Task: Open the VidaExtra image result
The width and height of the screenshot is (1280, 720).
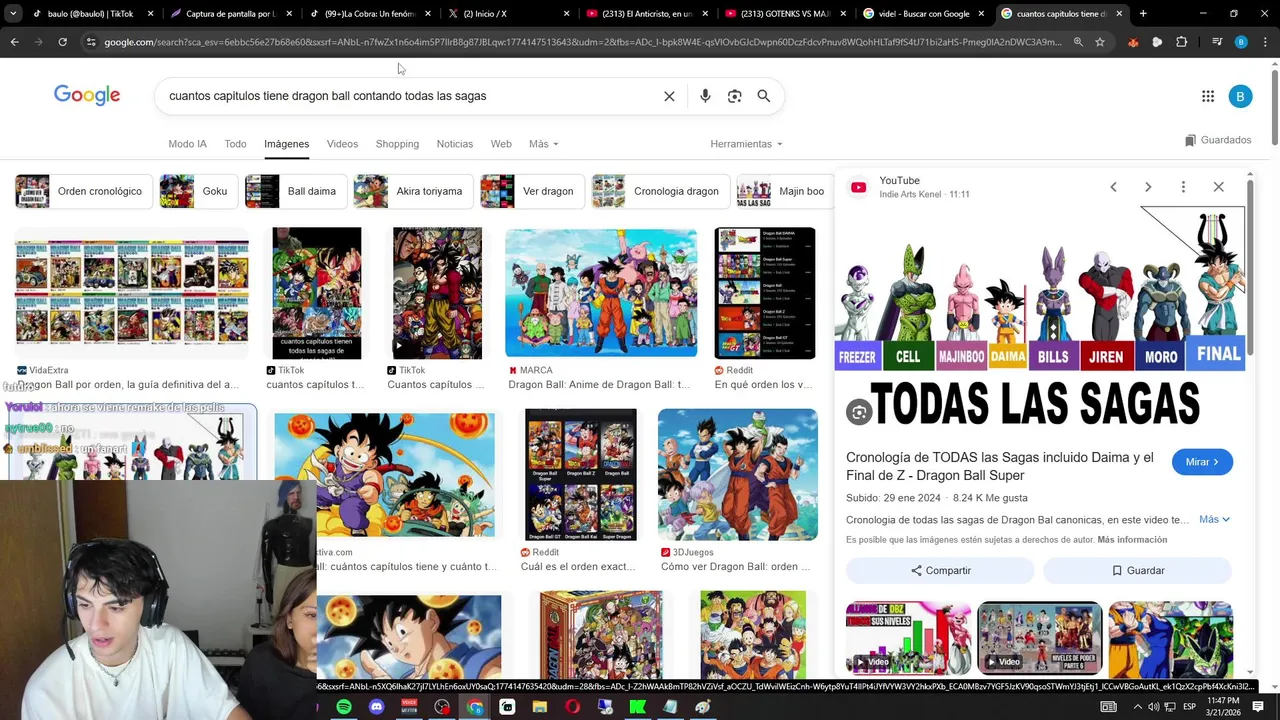Action: [131, 292]
